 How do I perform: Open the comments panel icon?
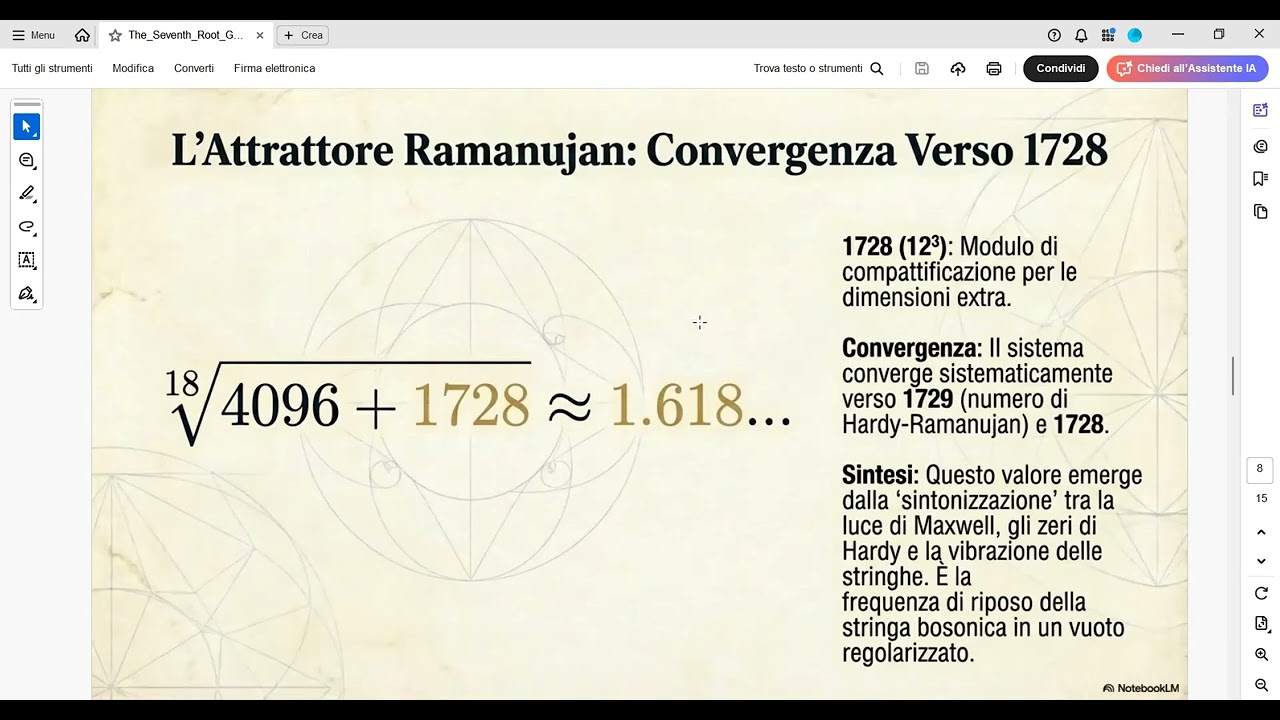point(1260,146)
